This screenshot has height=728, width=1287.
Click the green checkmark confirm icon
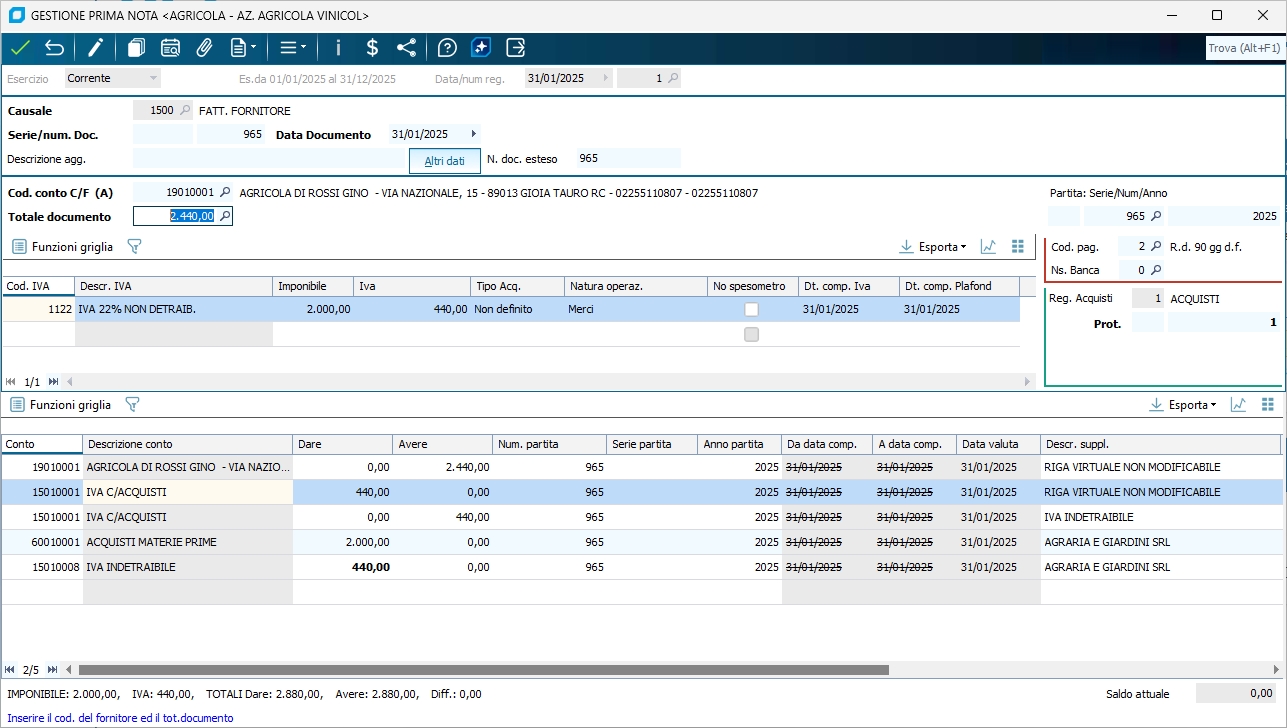(20, 48)
